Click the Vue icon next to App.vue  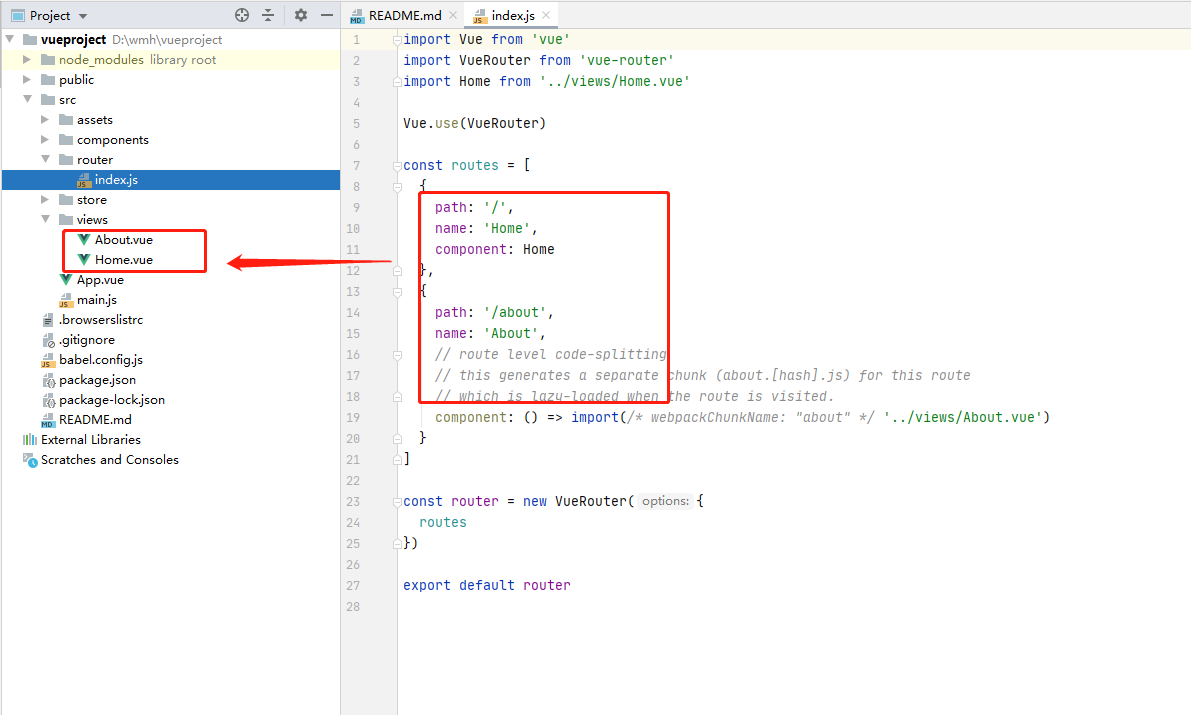point(66,280)
